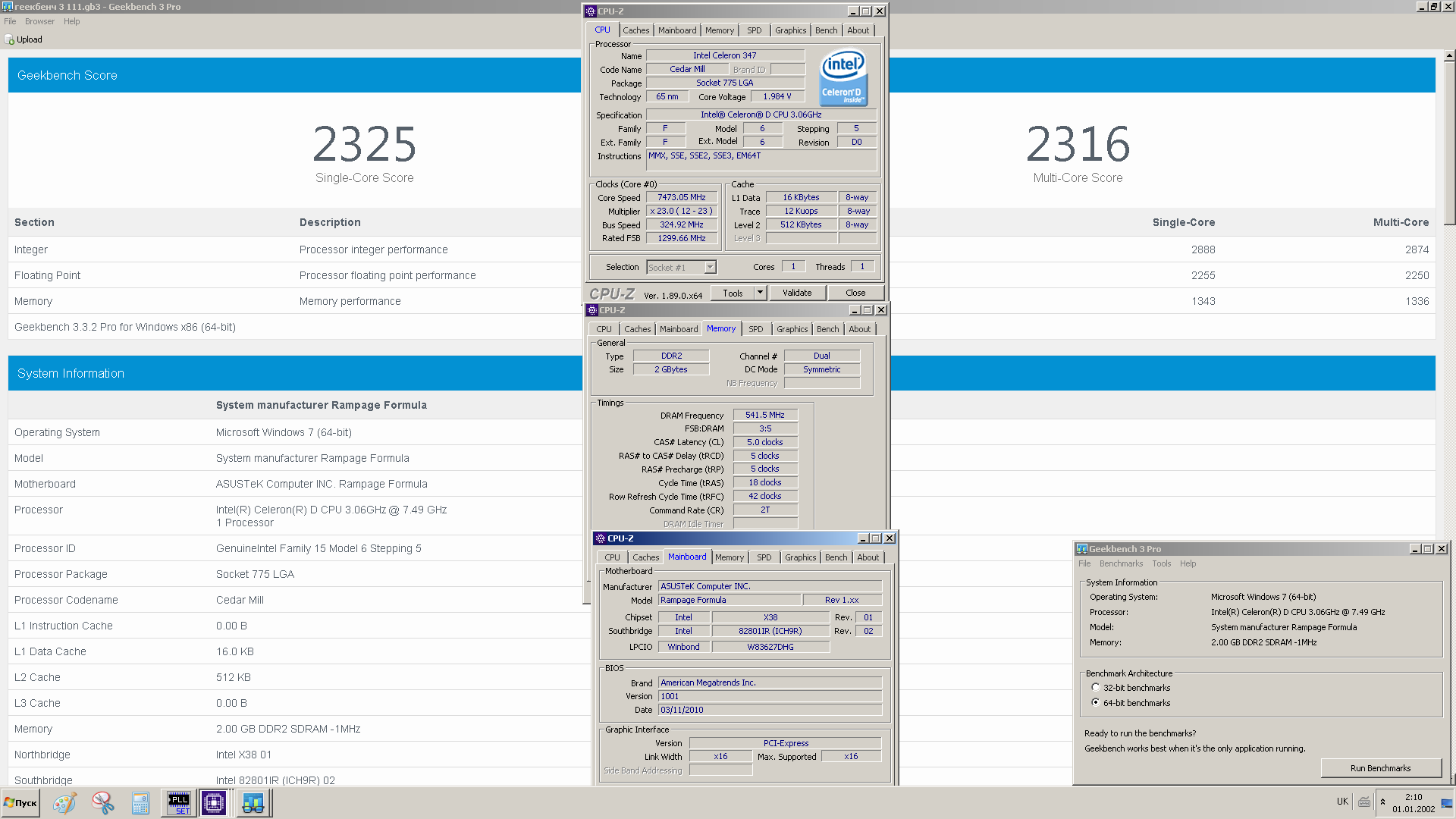Click title bar icon of the top CPU-Z window
Image resolution: width=1456 pixels, height=819 pixels.
pyautogui.click(x=591, y=11)
